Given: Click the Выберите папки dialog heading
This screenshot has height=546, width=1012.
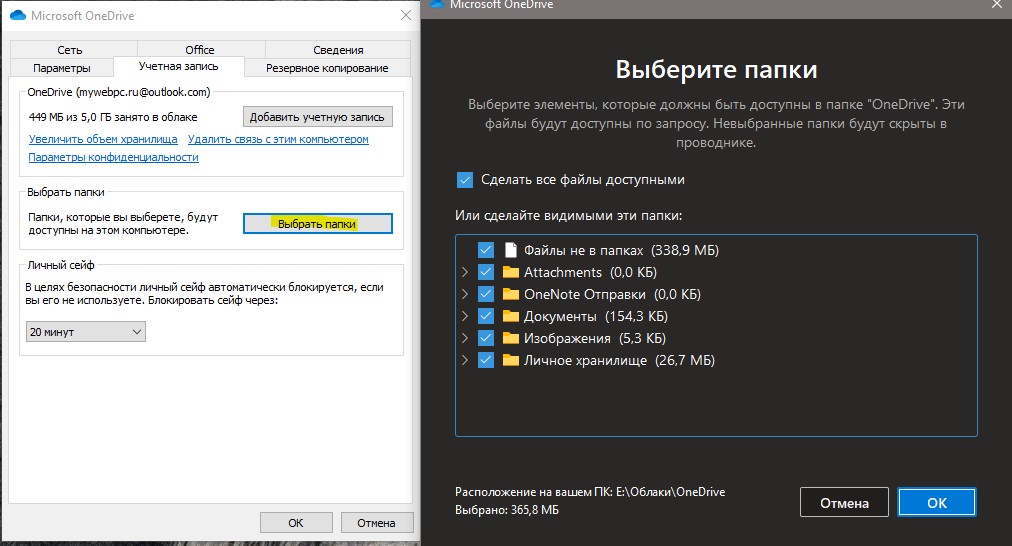Looking at the screenshot, I should tap(716, 69).
